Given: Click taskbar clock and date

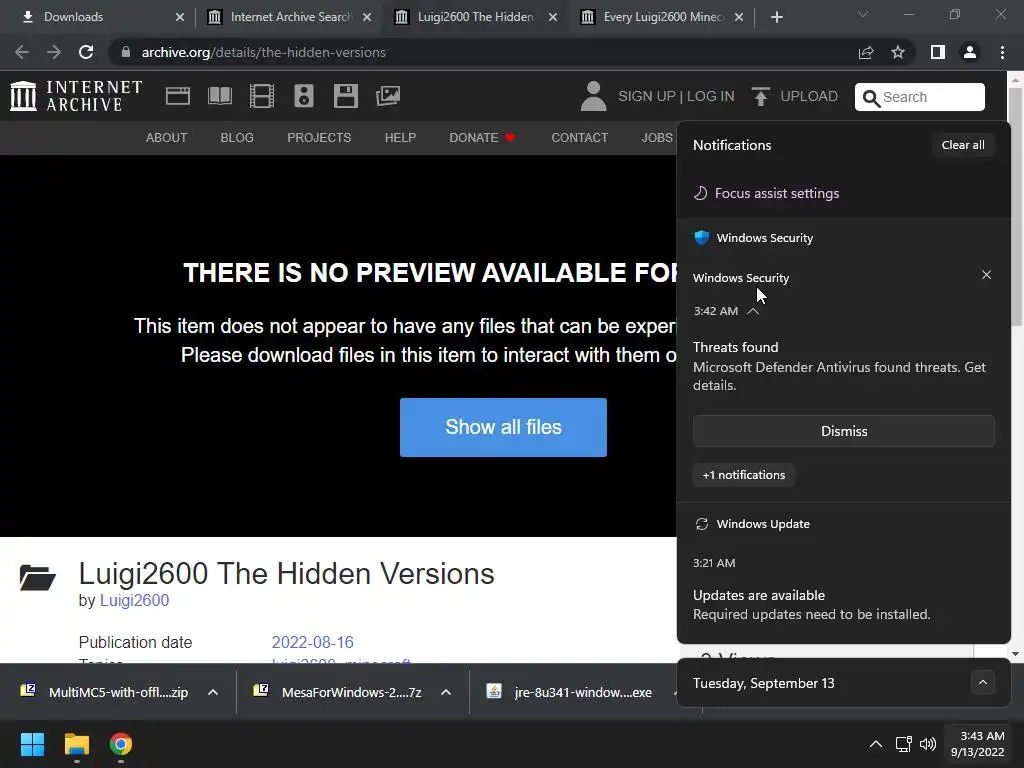Looking at the screenshot, I should click(978, 744).
